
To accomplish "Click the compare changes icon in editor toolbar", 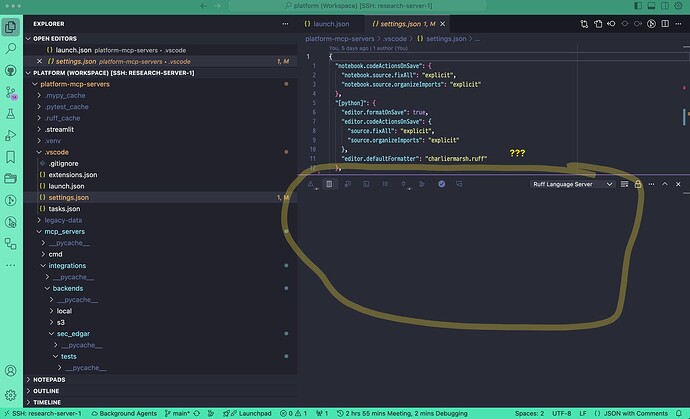I will pos(584,24).
